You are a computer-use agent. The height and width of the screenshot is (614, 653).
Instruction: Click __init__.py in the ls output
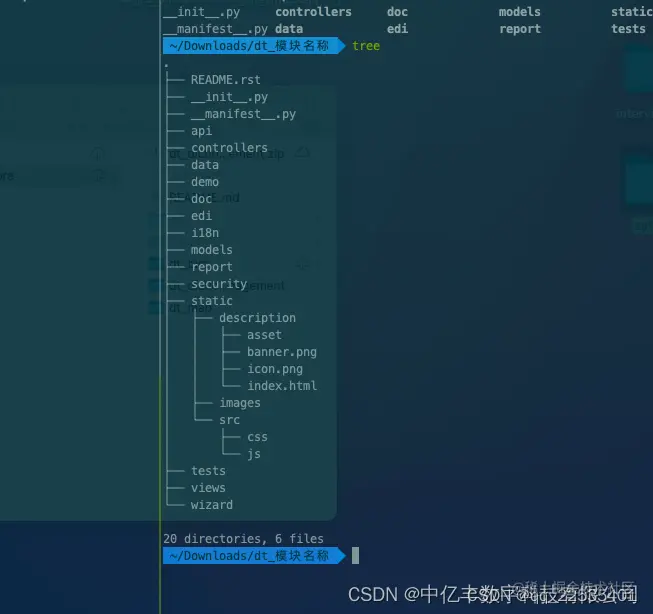click(x=201, y=12)
